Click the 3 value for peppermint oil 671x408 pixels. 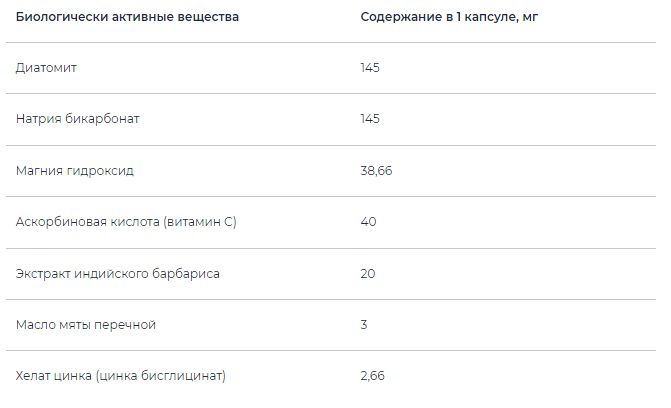364,325
